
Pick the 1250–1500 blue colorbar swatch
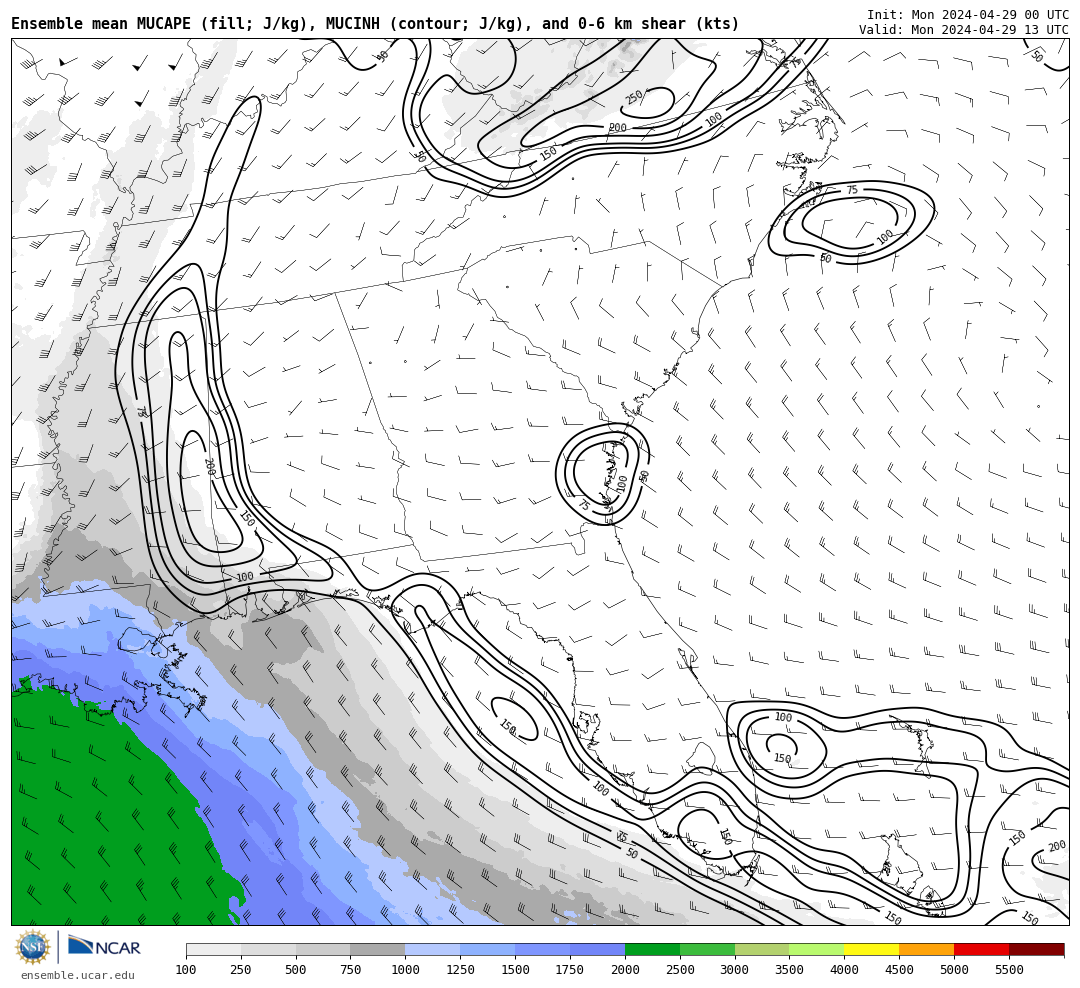click(488, 949)
